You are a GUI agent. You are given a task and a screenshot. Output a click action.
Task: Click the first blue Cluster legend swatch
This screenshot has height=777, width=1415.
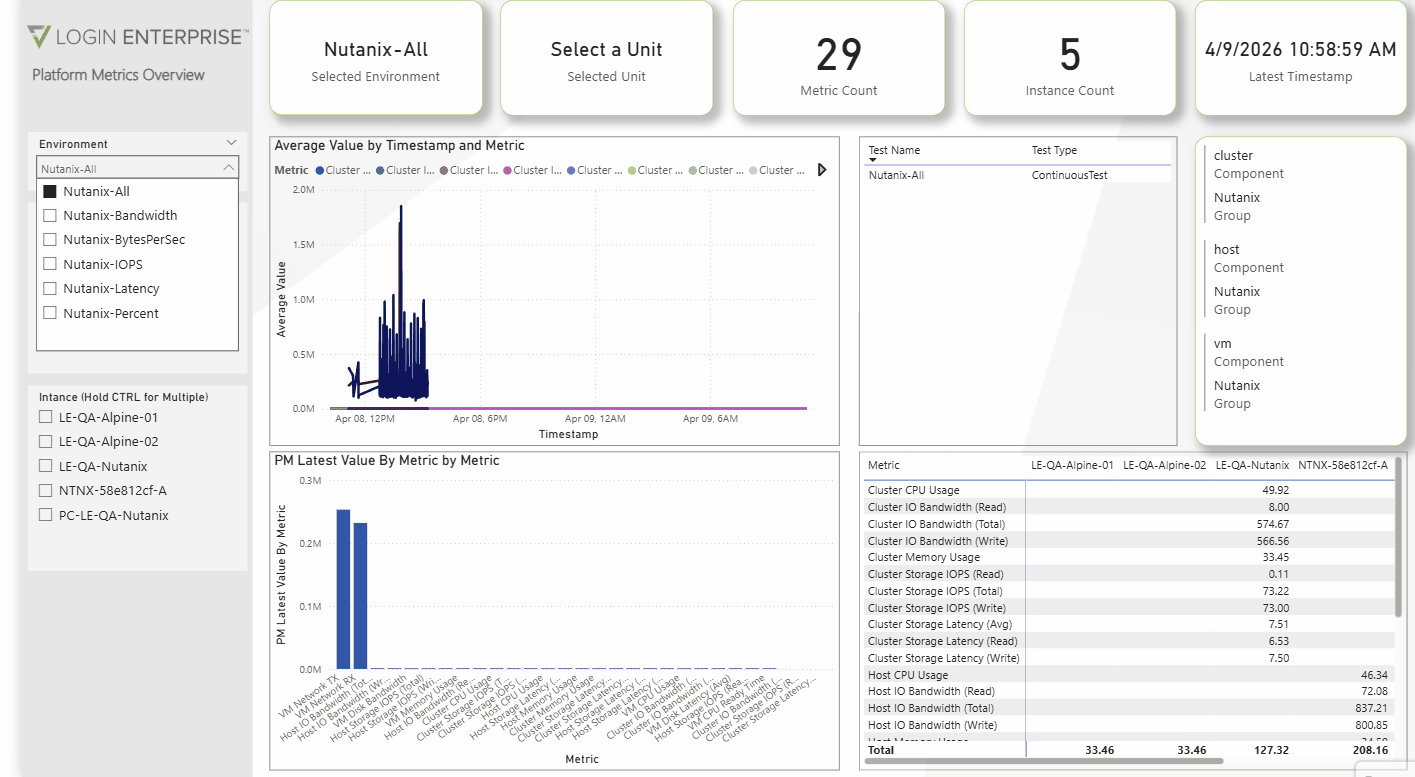coord(320,170)
